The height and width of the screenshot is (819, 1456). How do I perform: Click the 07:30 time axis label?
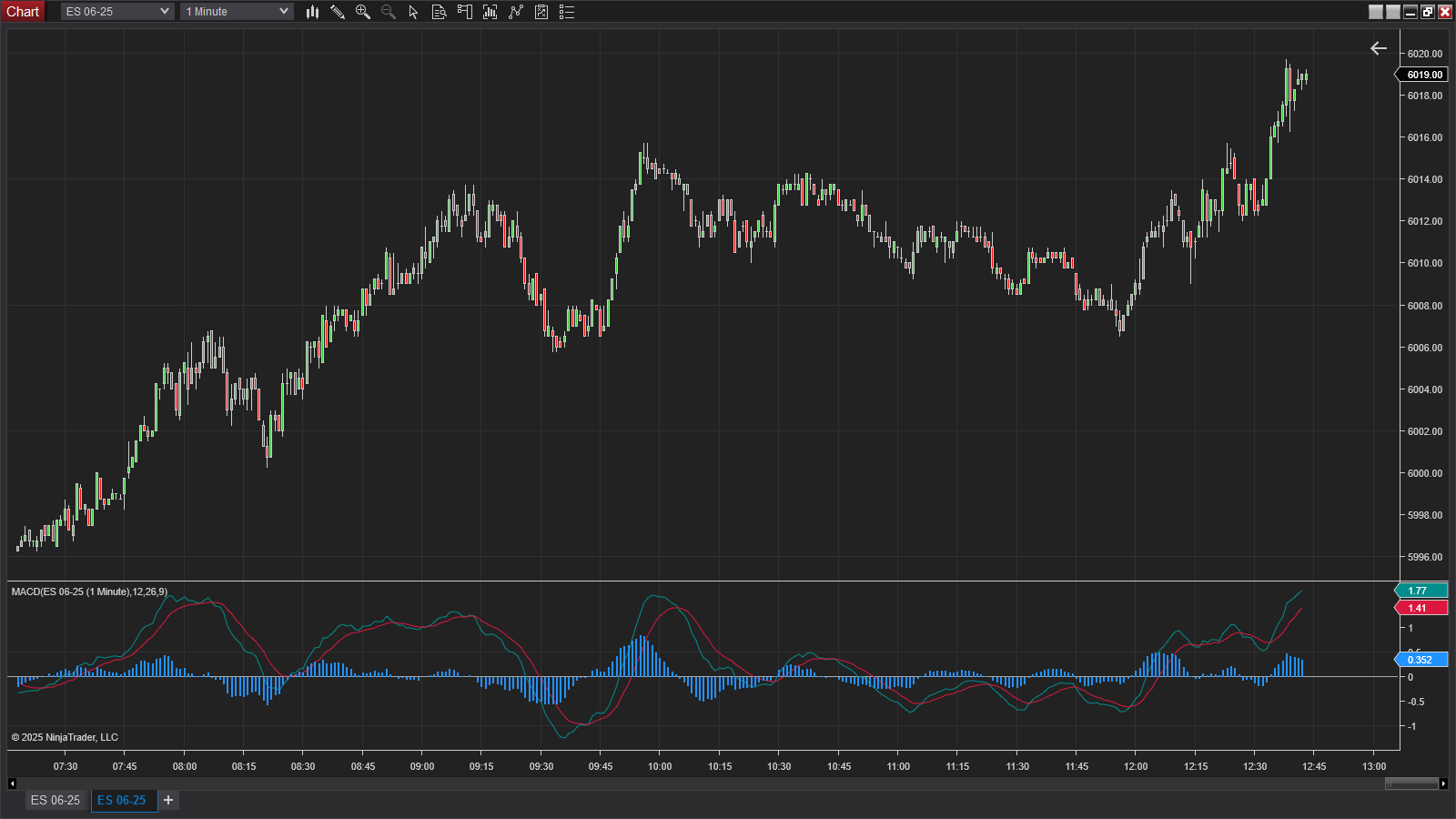coord(66,766)
